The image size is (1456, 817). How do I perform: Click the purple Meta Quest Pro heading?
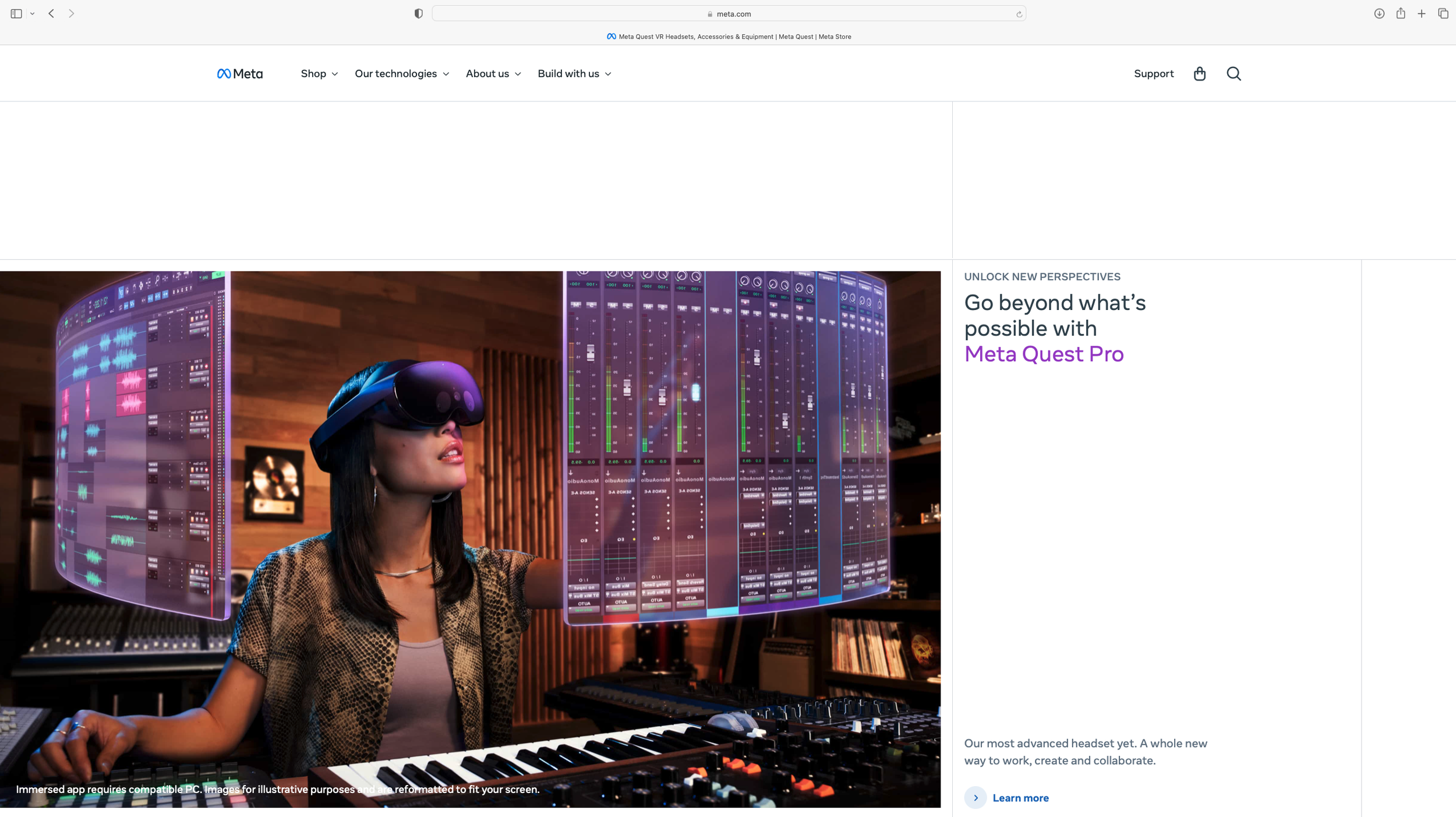coord(1044,354)
